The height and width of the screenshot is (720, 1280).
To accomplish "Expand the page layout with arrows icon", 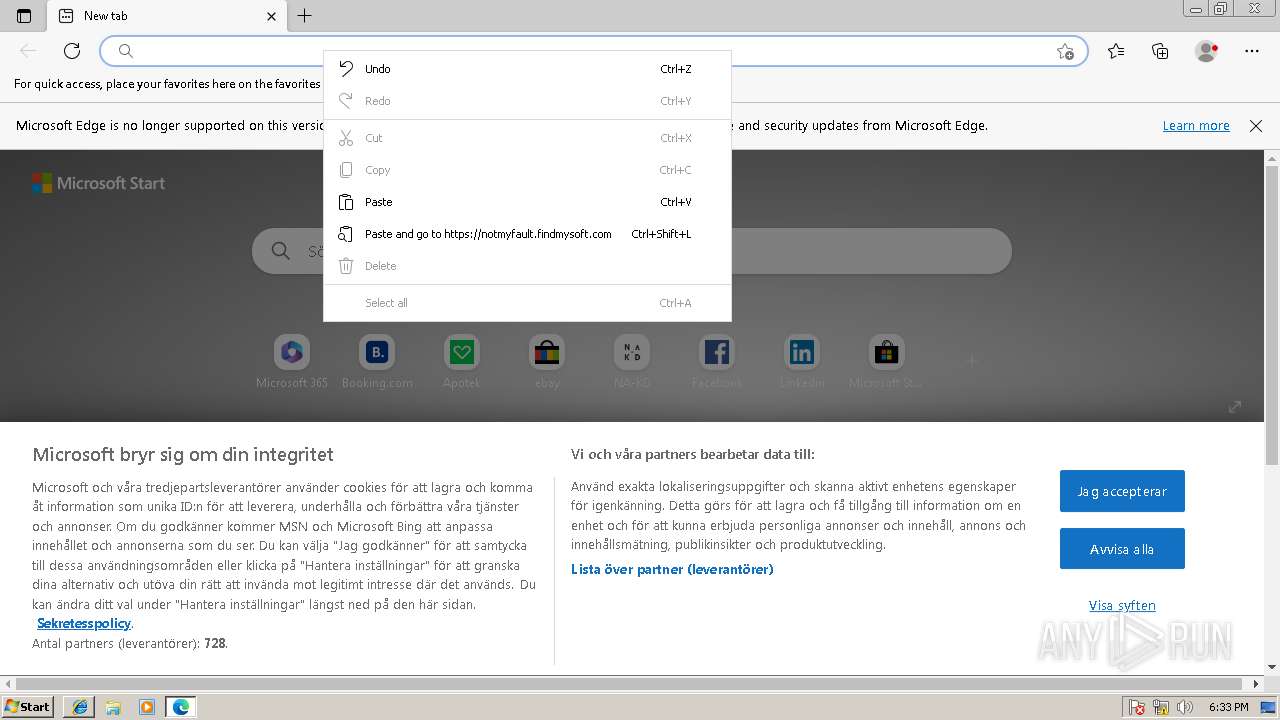I will point(1235,406).
